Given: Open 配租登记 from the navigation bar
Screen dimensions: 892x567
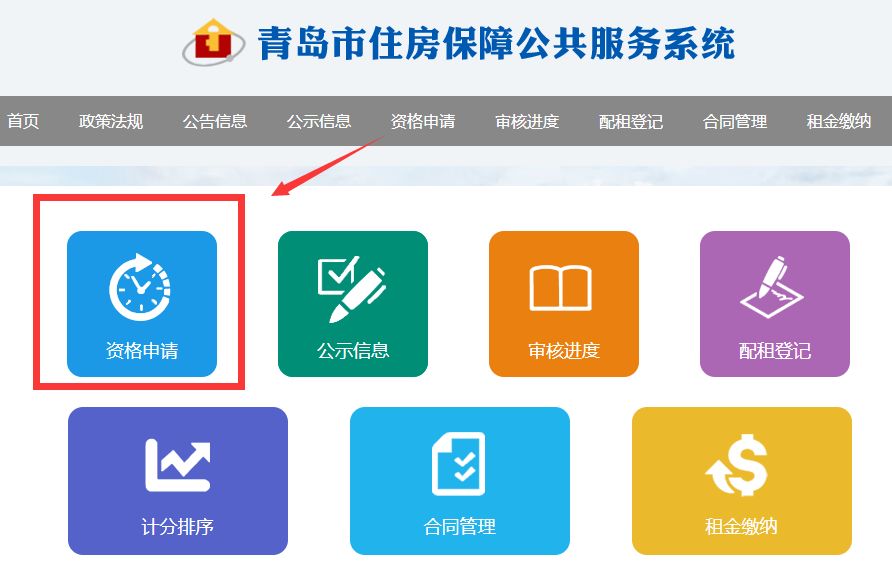Looking at the screenshot, I should pyautogui.click(x=631, y=121).
